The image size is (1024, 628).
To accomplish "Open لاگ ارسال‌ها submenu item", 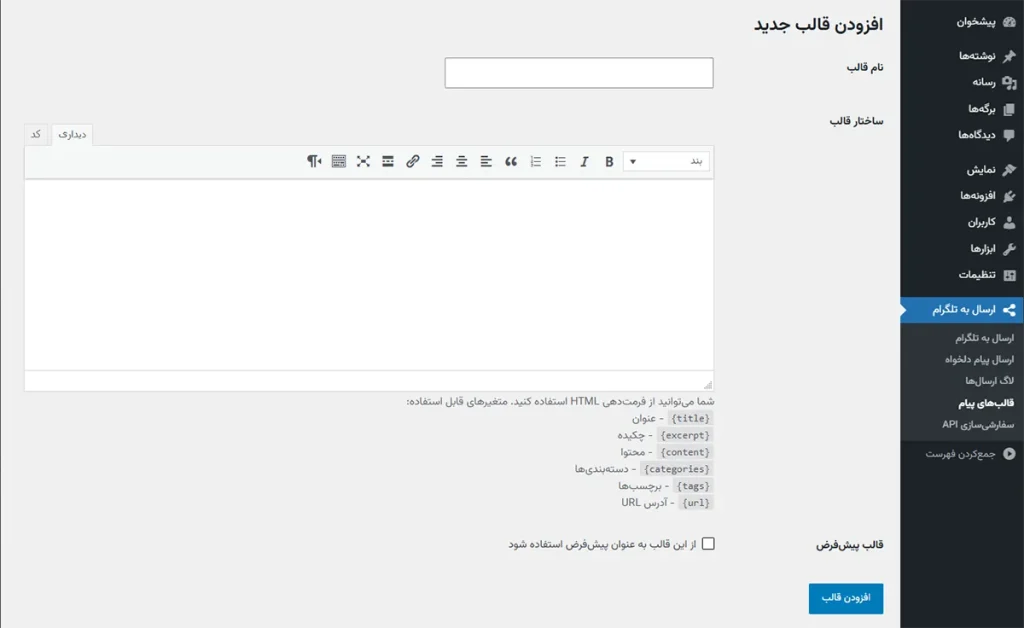I will pyautogui.click(x=989, y=381).
